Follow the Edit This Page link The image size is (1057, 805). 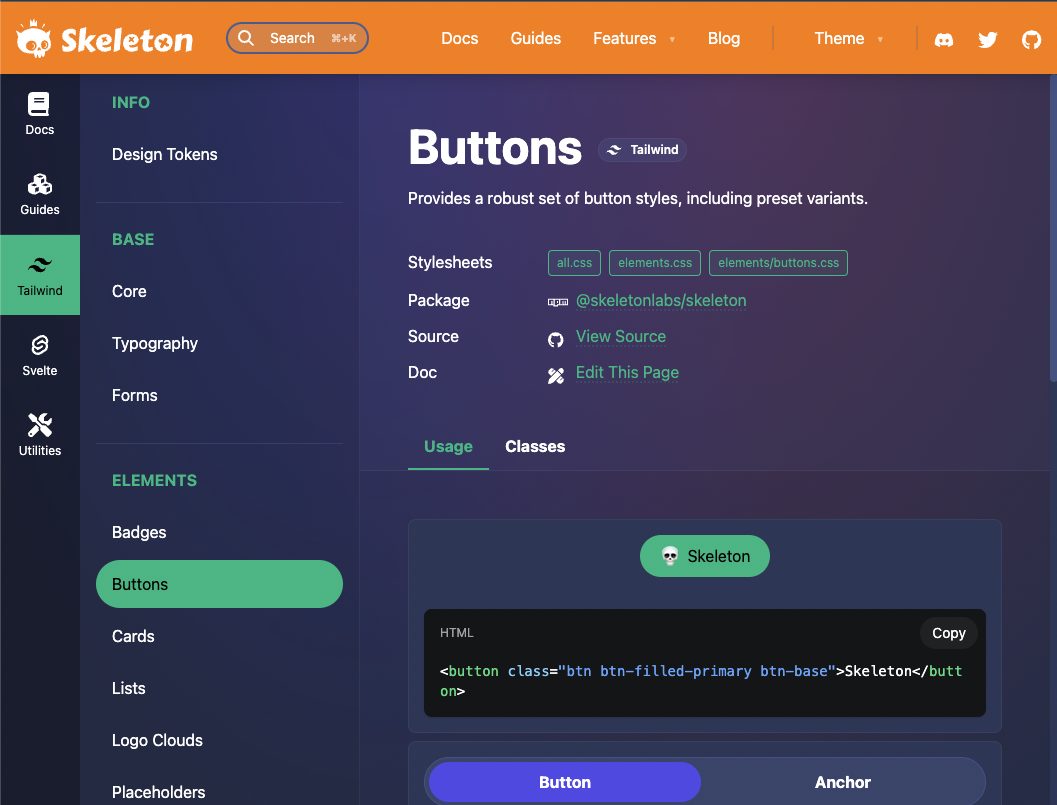[x=627, y=373]
